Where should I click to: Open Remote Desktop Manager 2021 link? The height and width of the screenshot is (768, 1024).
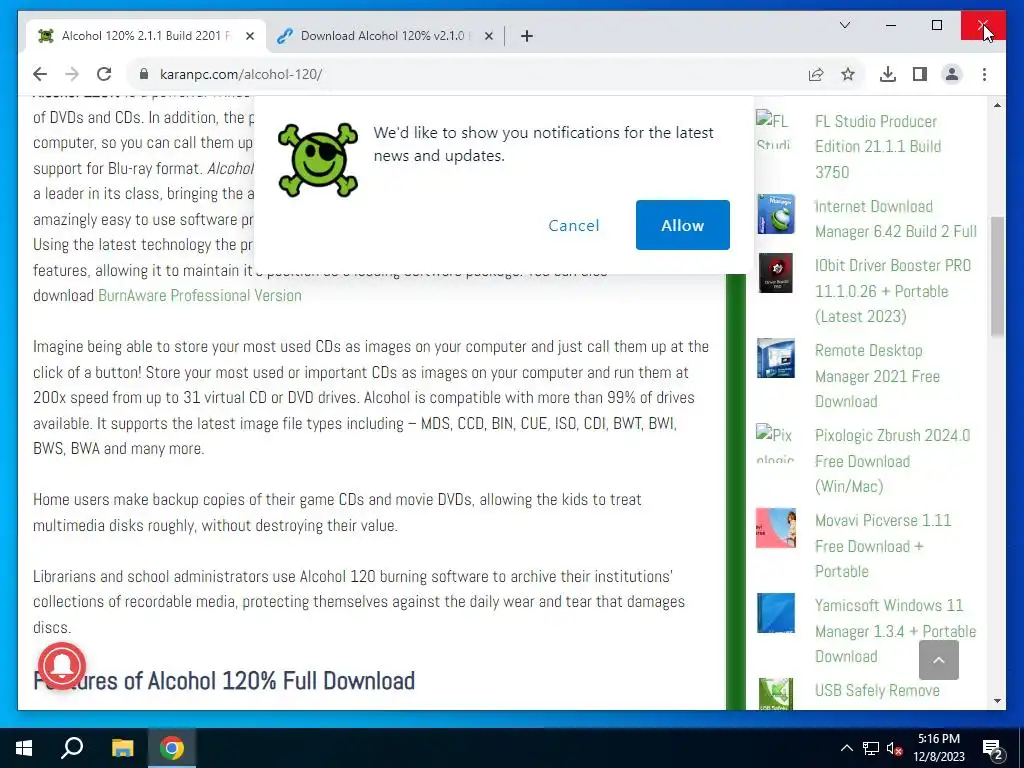877,376
